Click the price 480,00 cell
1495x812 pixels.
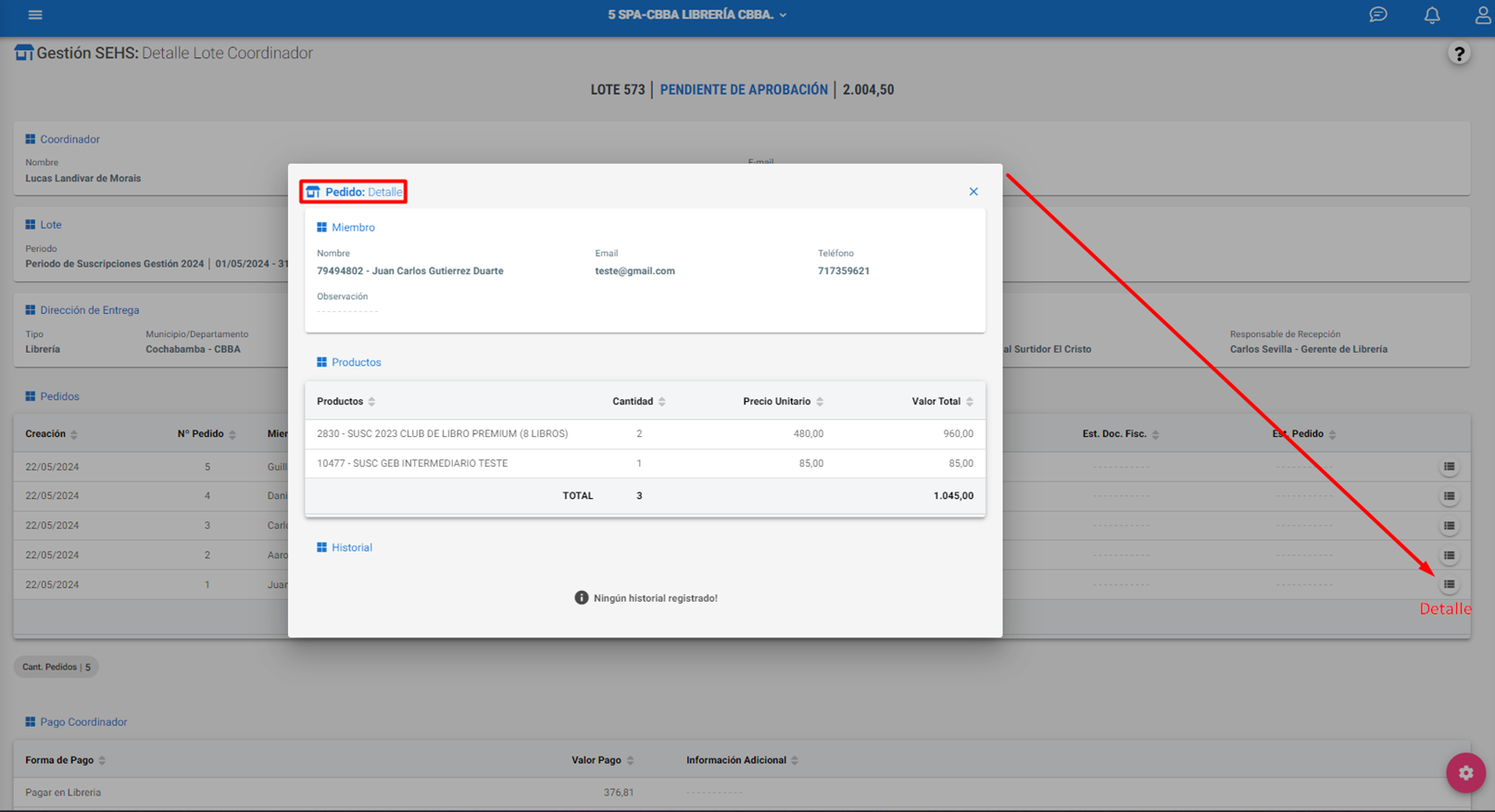[x=808, y=433]
